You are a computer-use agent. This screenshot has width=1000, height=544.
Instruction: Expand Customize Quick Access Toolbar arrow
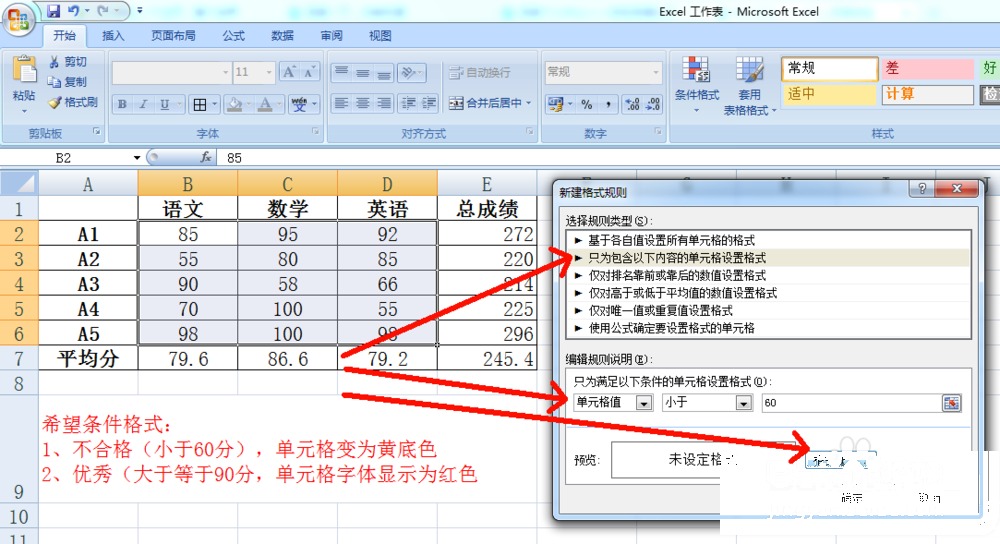click(140, 11)
